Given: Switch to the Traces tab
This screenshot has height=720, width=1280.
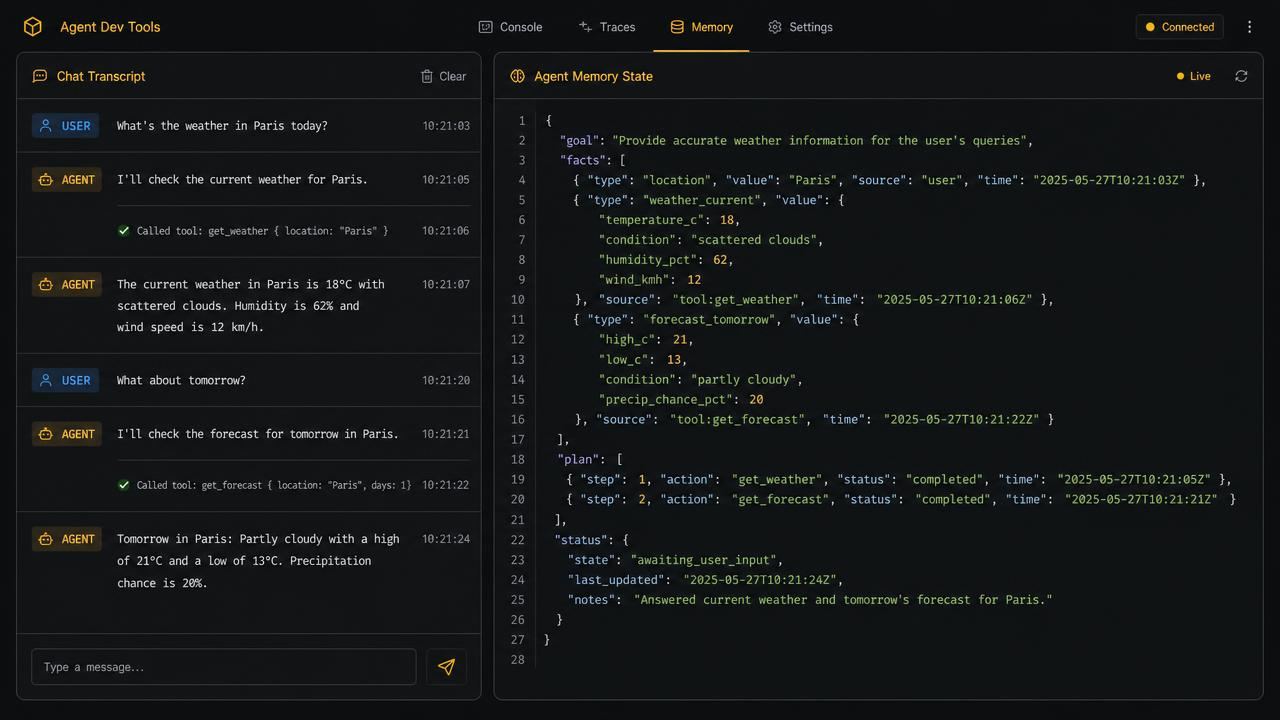Looking at the screenshot, I should pos(607,27).
